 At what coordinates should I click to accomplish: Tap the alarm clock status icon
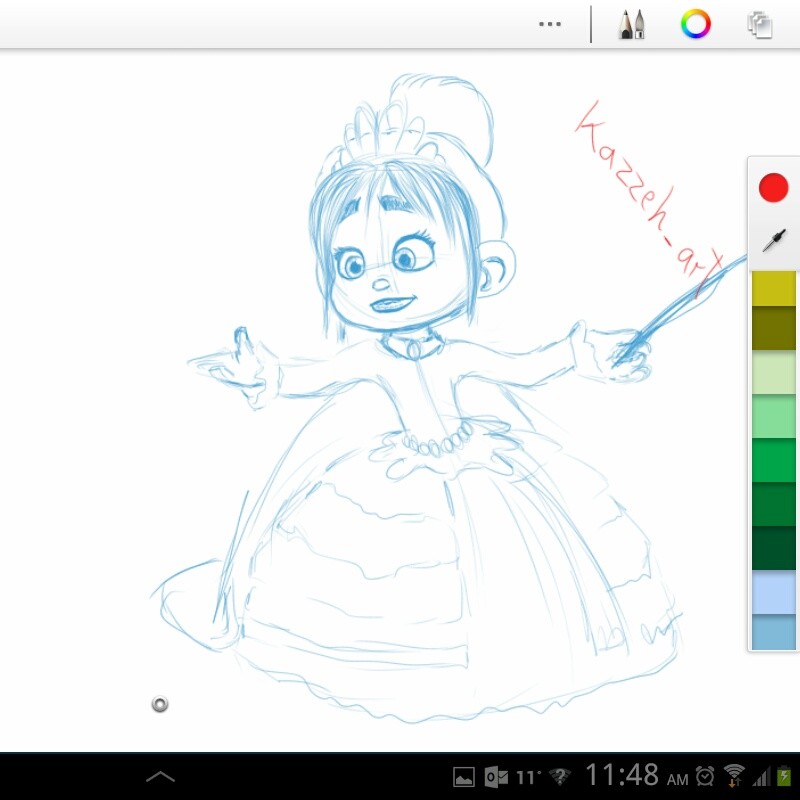[x=705, y=776]
